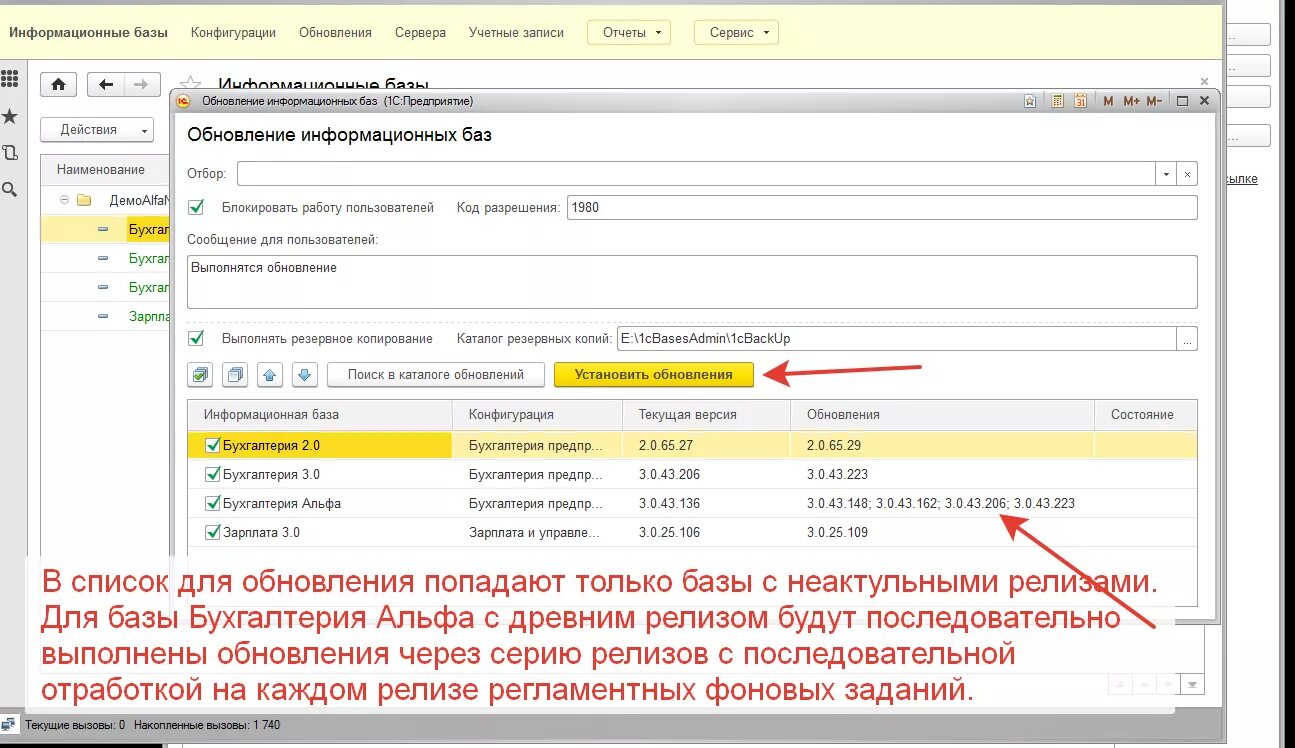Click the Состояние column header
This screenshot has height=748, width=1295.
(1146, 415)
